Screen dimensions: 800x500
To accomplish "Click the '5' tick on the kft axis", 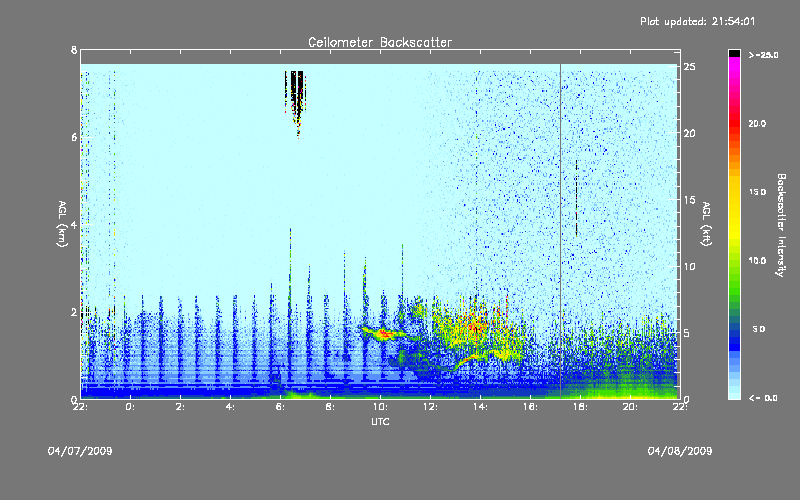I will [687, 333].
